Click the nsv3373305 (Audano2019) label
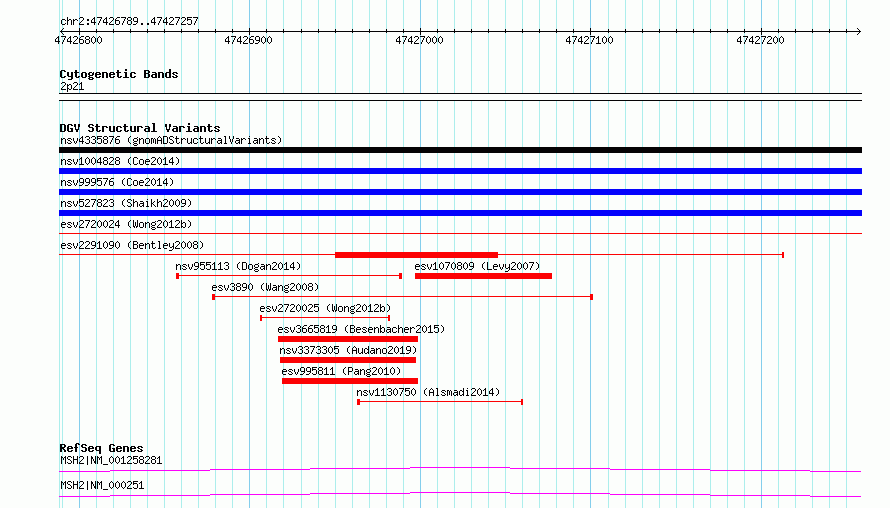890x508 pixels. [348, 350]
